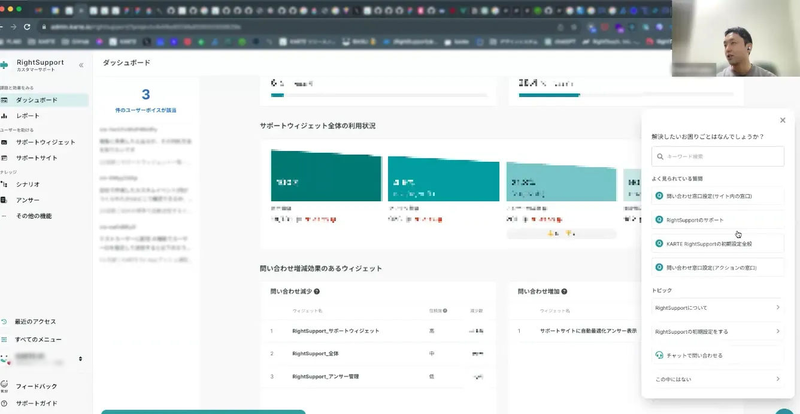
Task: Click the RightSupport logo icon
Action: pyautogui.click(x=4, y=65)
